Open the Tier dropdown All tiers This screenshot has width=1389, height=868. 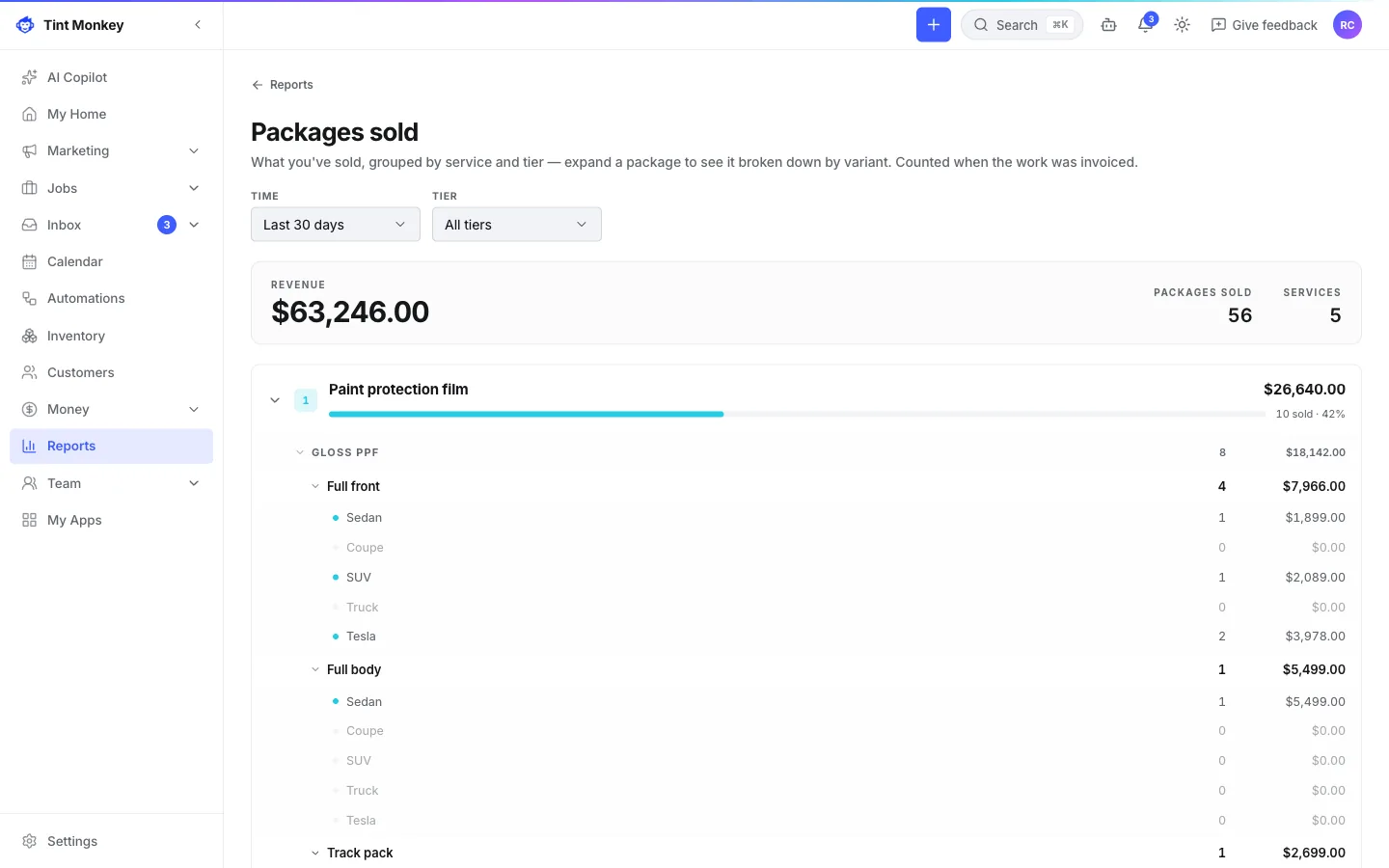pos(517,225)
